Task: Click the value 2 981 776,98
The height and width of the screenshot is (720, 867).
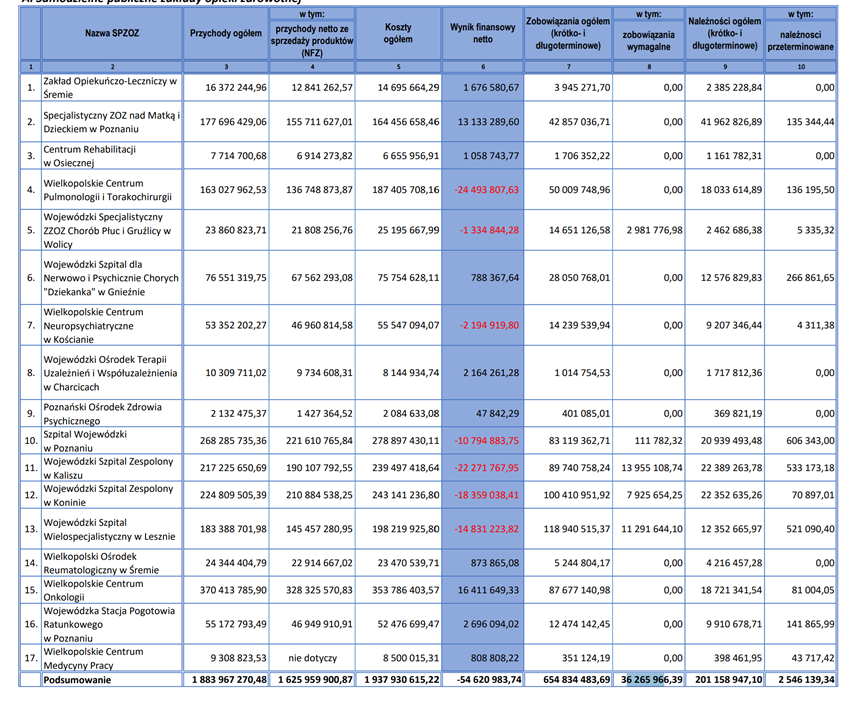Action: pos(655,230)
